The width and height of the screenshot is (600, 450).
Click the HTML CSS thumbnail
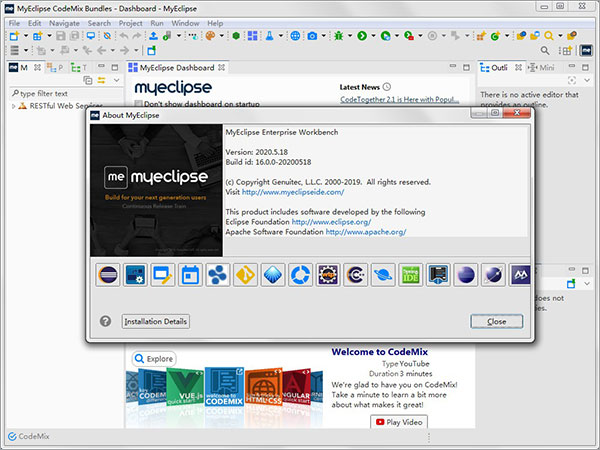264,387
